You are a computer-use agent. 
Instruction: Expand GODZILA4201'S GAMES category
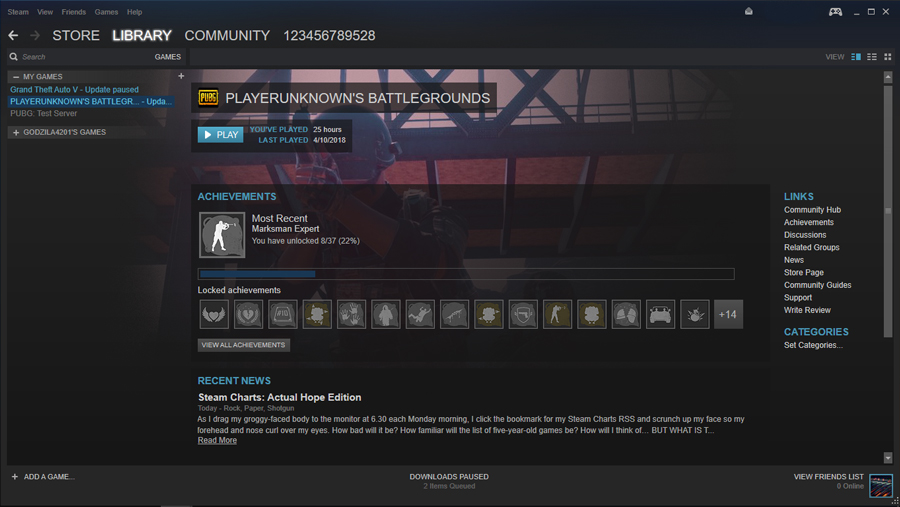pyautogui.click(x=16, y=132)
